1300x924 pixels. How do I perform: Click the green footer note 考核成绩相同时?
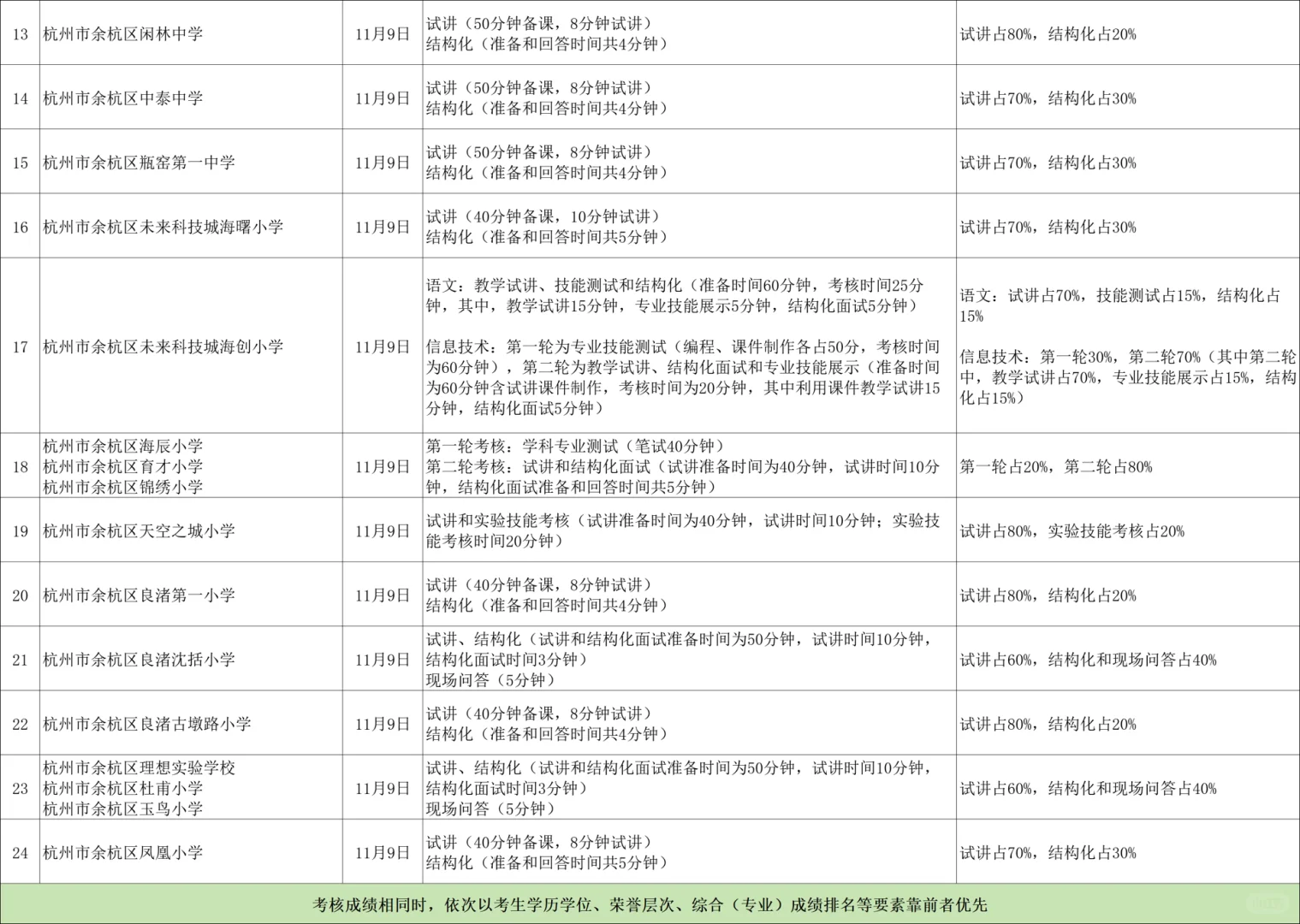tap(650, 904)
